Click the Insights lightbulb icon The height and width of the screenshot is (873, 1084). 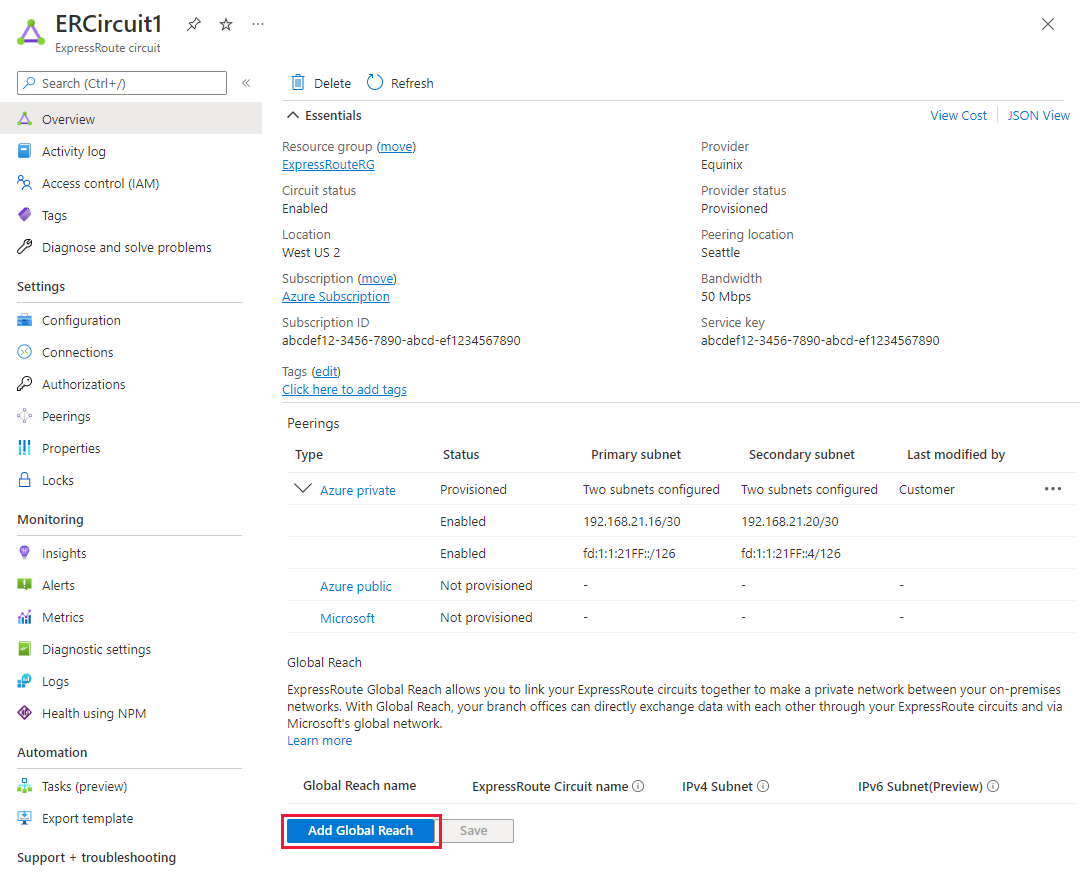click(x=24, y=552)
